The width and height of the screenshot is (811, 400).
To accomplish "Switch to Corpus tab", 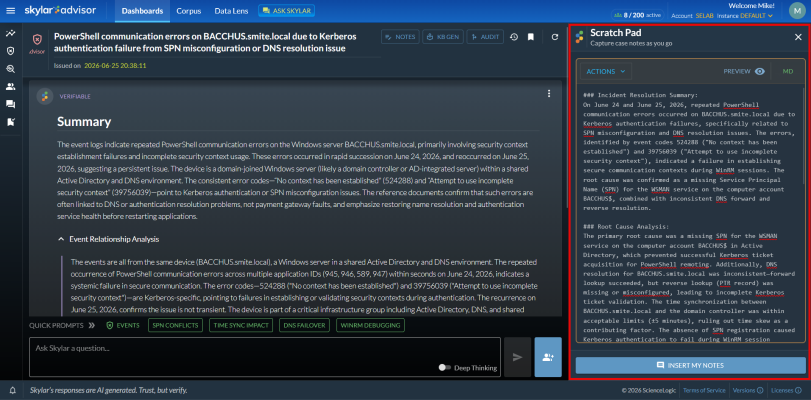I will [x=189, y=11].
